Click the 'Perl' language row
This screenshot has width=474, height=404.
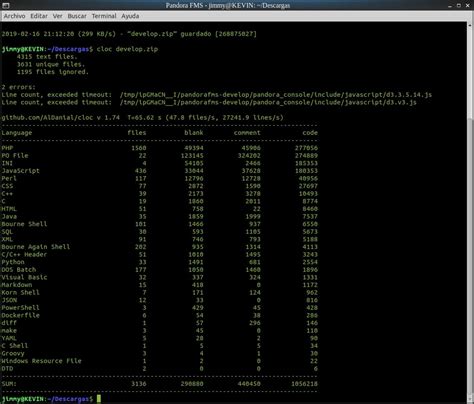[159, 178]
